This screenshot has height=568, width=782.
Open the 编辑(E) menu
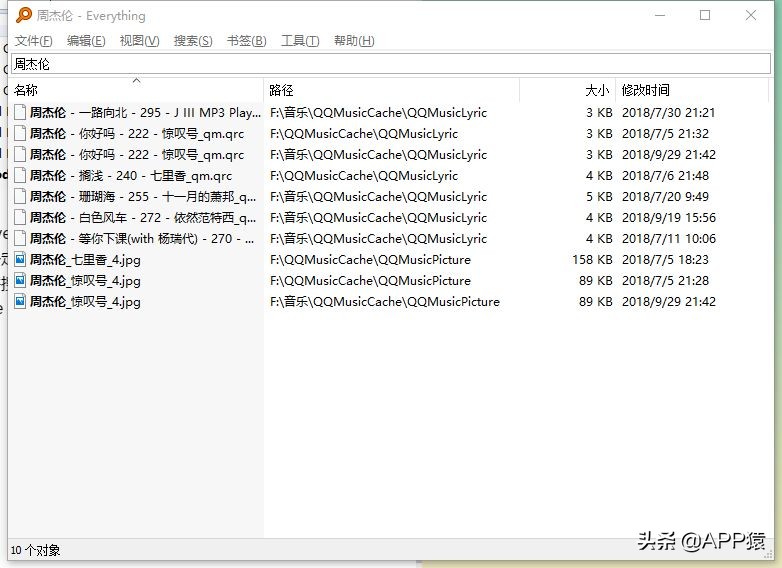(x=86, y=41)
